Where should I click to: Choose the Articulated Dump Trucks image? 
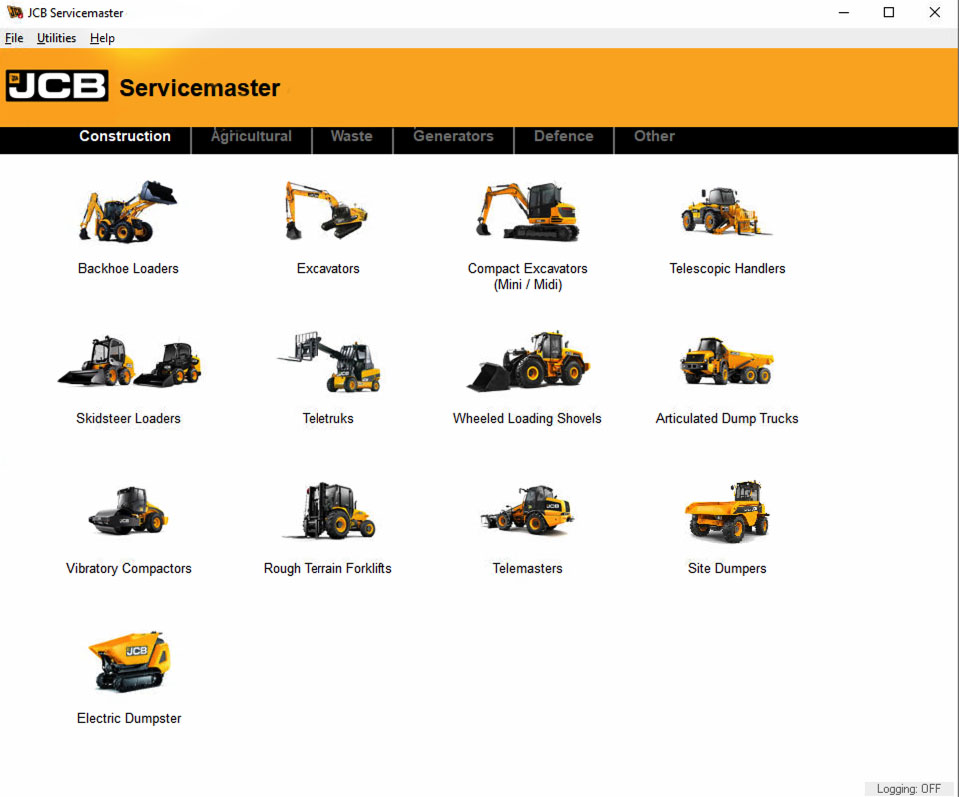(727, 360)
